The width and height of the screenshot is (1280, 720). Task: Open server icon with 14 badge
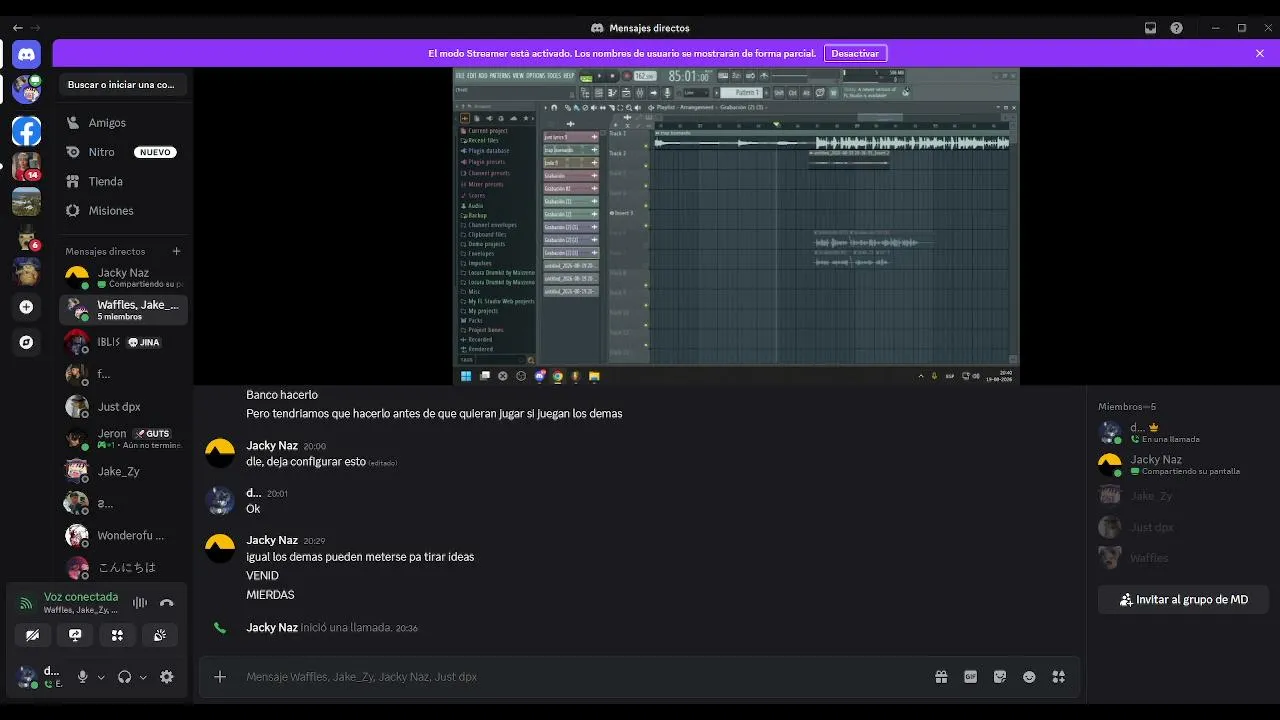click(x=26, y=166)
